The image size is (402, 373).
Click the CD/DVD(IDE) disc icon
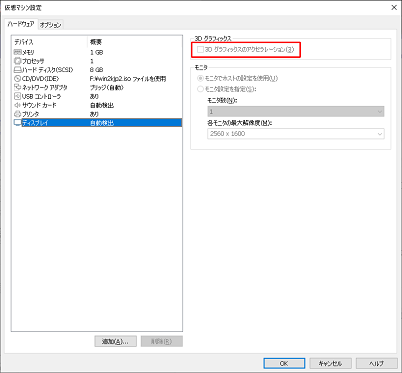18,79
